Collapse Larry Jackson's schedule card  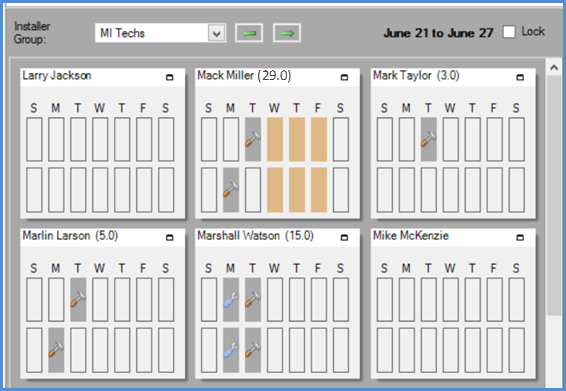pos(169,77)
